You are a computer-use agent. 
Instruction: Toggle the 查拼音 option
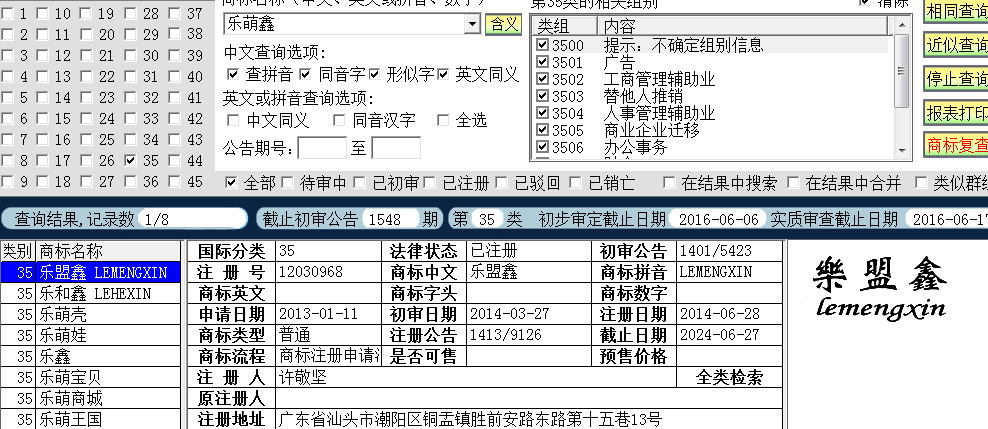[x=233, y=74]
